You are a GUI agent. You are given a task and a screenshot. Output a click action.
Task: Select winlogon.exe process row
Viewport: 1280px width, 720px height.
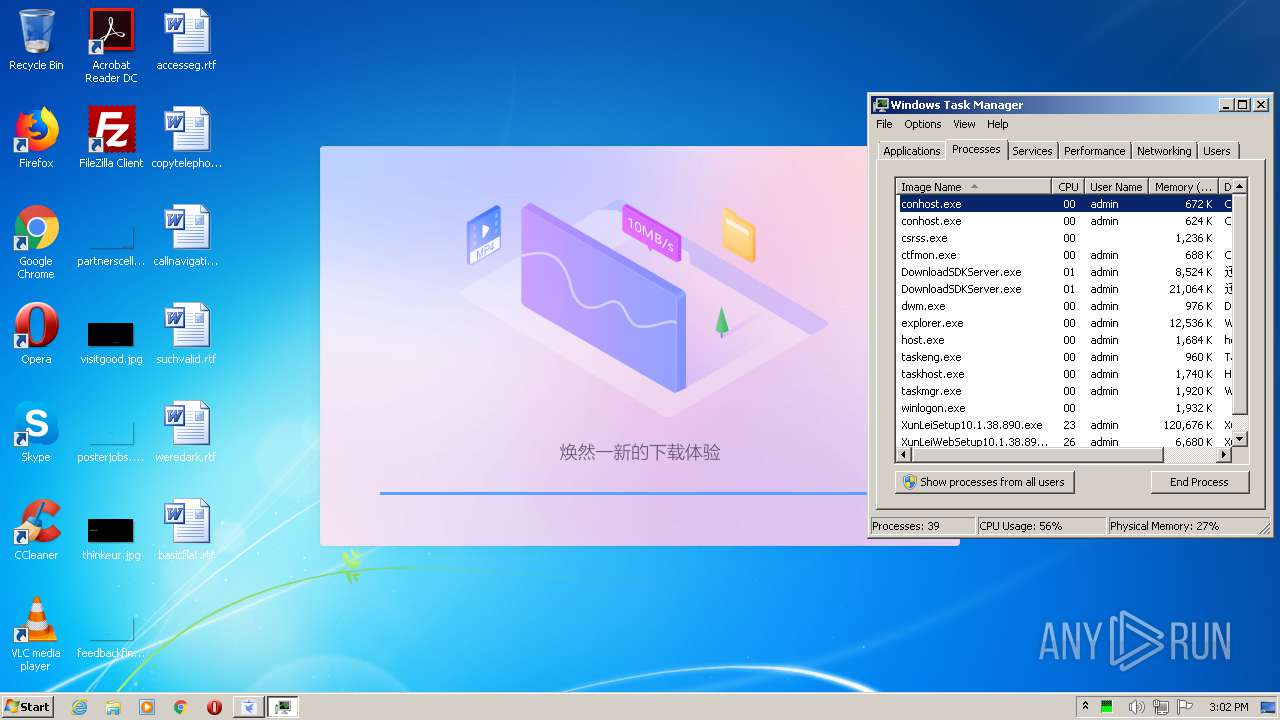[1064, 408]
